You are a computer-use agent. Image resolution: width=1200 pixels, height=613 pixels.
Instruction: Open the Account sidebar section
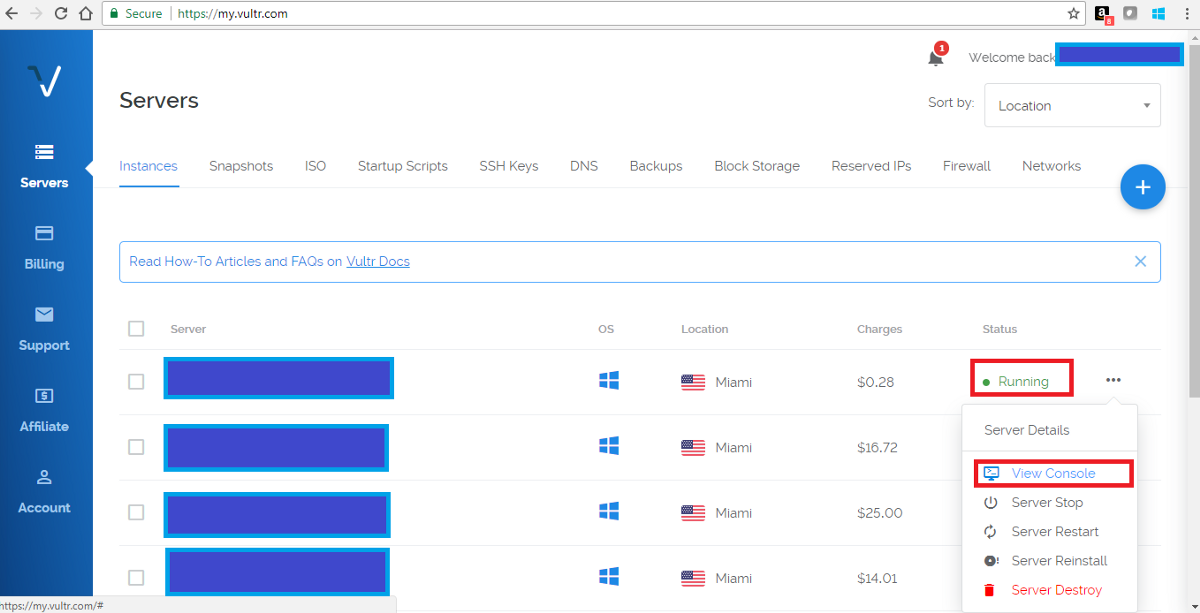tap(44, 491)
